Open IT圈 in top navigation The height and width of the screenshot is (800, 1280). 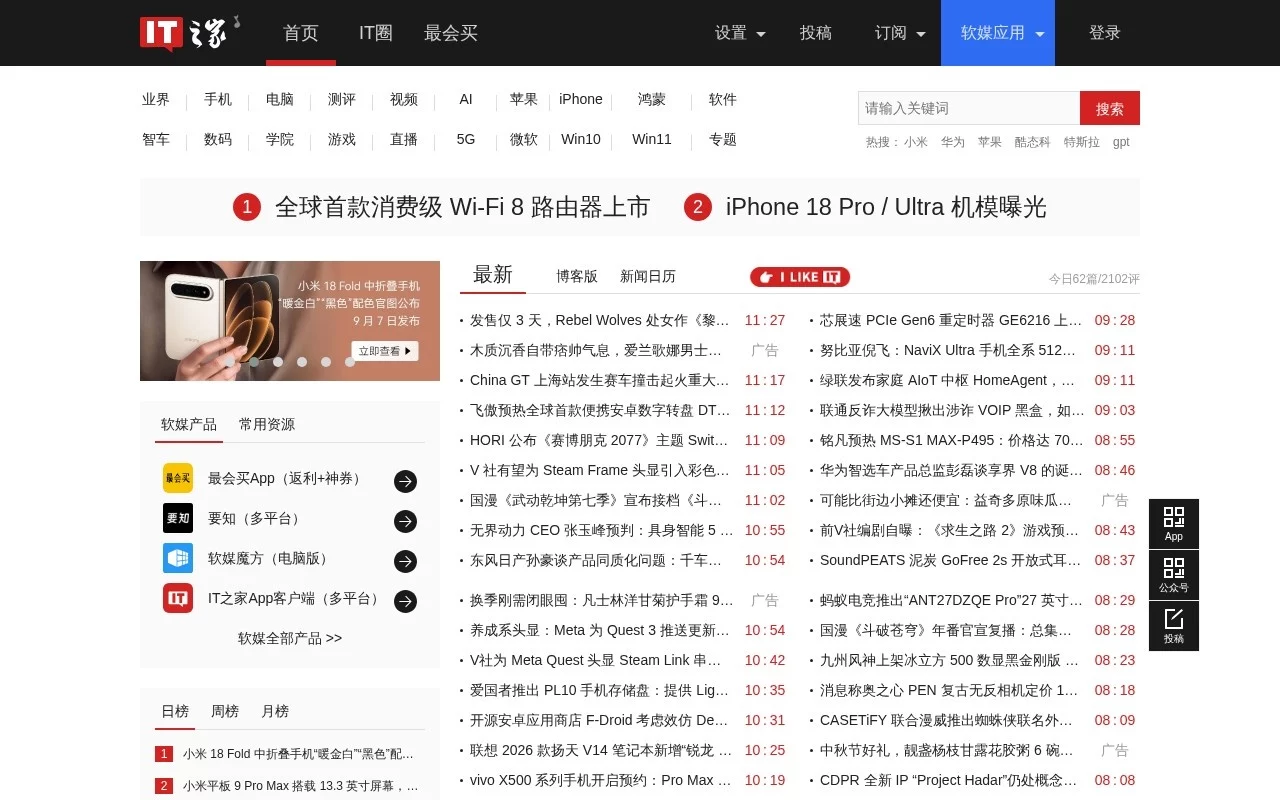[376, 33]
